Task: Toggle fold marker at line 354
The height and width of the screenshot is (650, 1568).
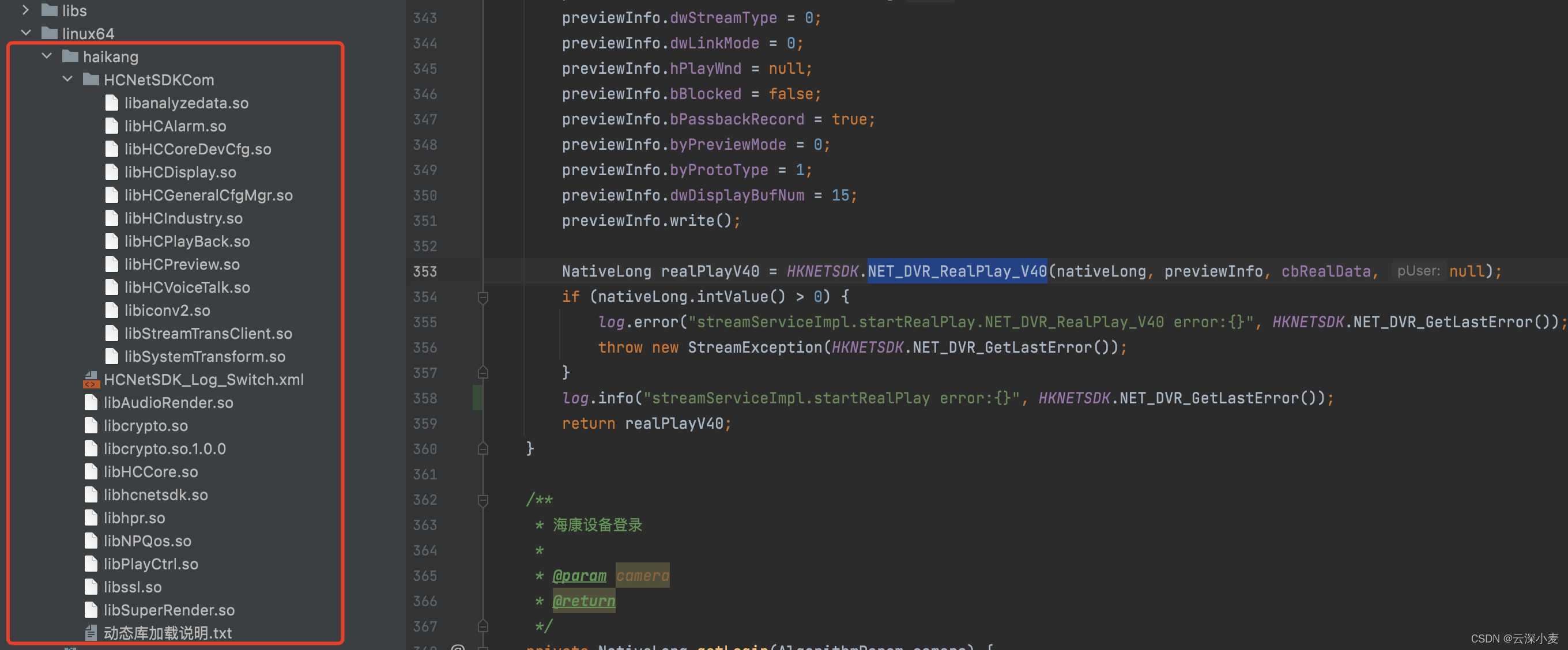Action: (483, 297)
